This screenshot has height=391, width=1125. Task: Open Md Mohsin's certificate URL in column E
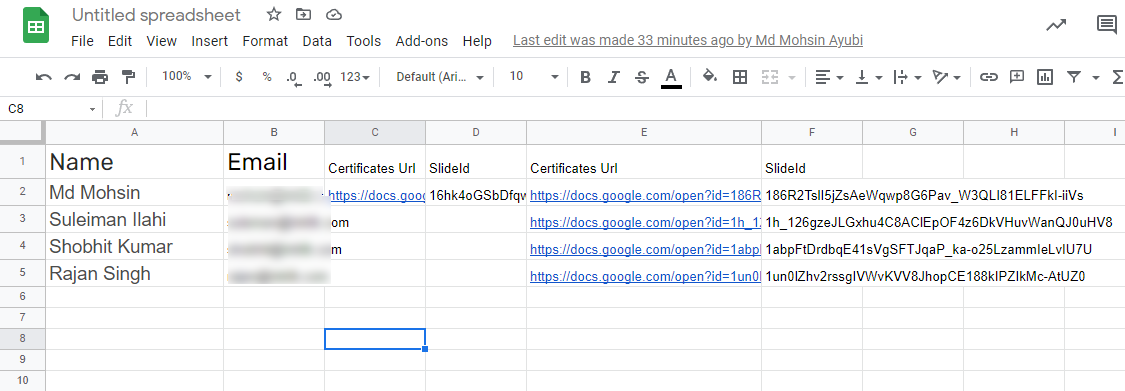coord(644,196)
